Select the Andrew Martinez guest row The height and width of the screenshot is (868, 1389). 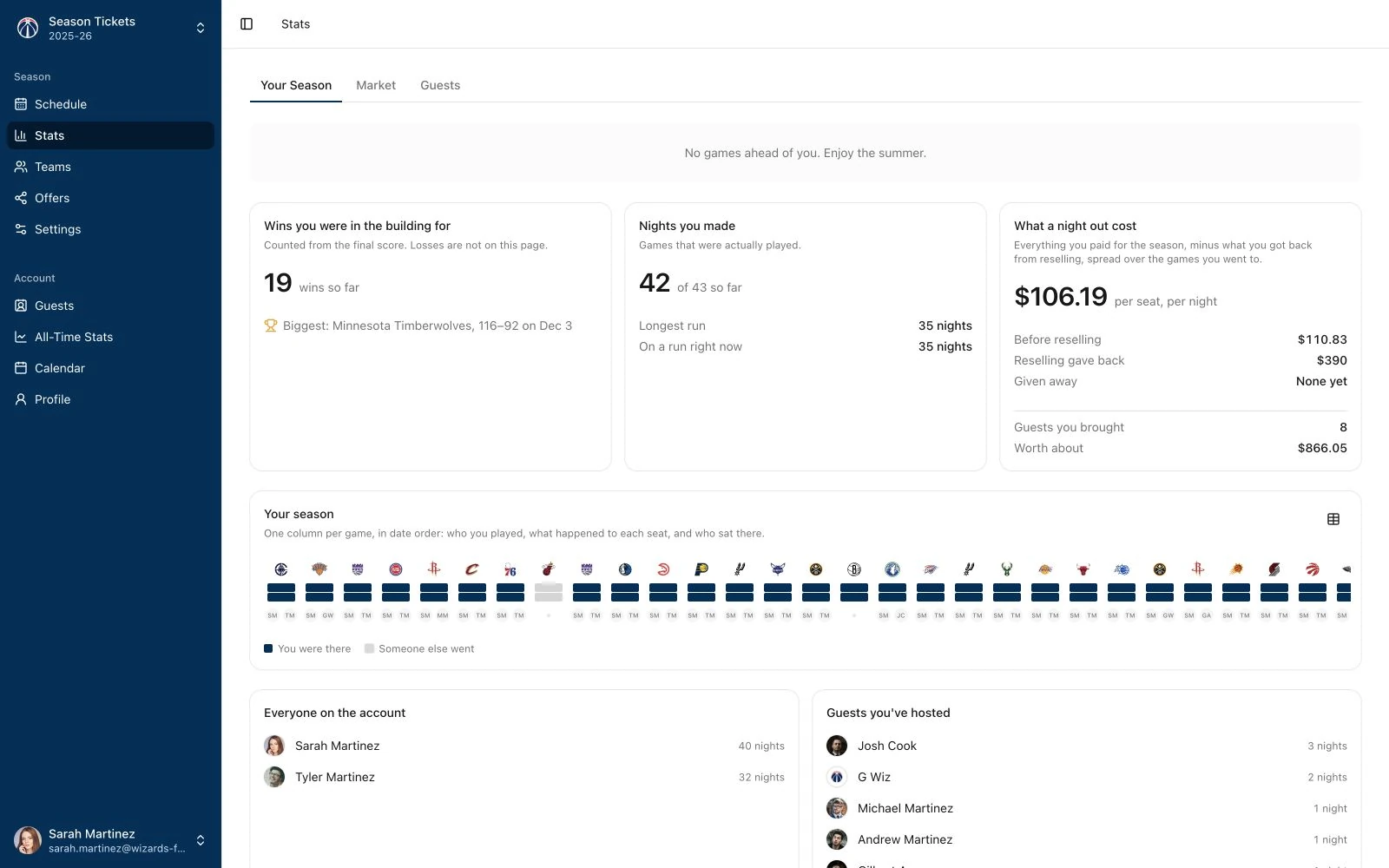(x=1087, y=839)
